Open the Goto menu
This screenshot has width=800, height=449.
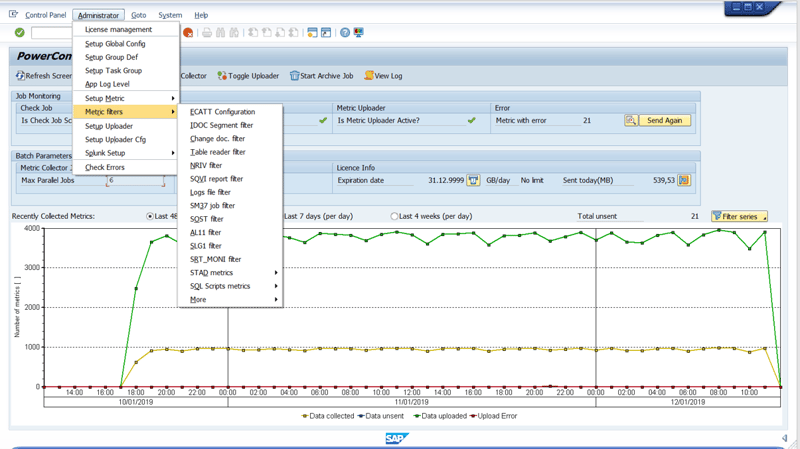click(138, 15)
